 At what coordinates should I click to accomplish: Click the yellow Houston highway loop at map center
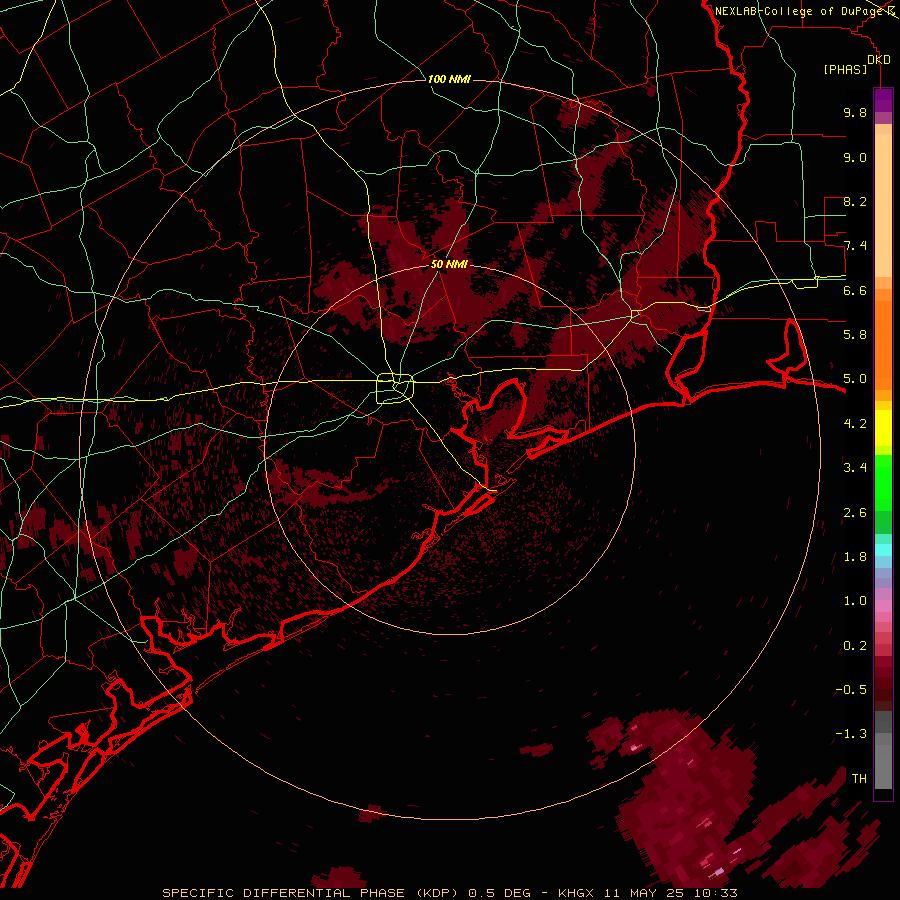(x=395, y=388)
